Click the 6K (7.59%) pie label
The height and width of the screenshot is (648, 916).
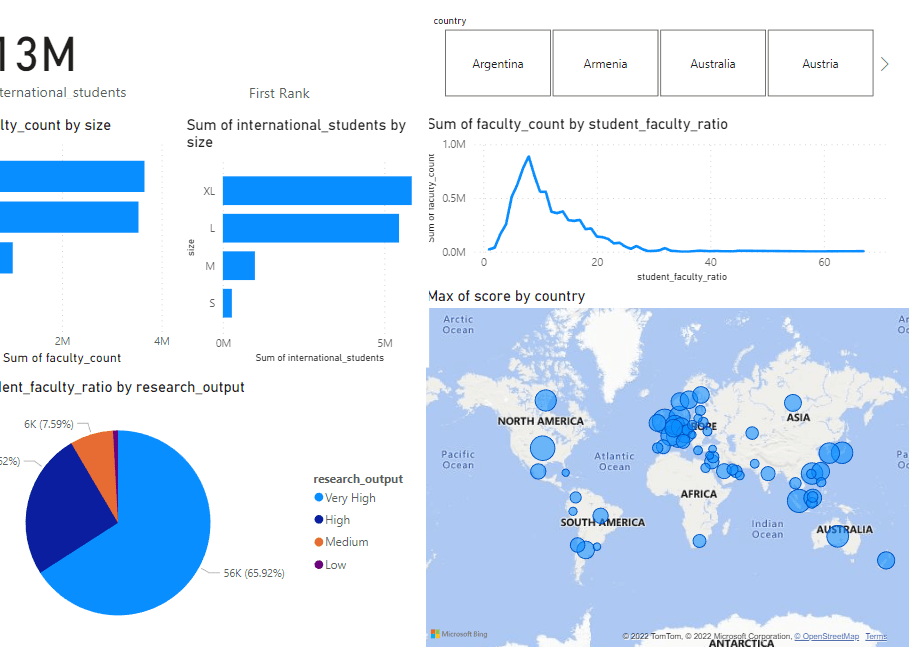pos(49,424)
